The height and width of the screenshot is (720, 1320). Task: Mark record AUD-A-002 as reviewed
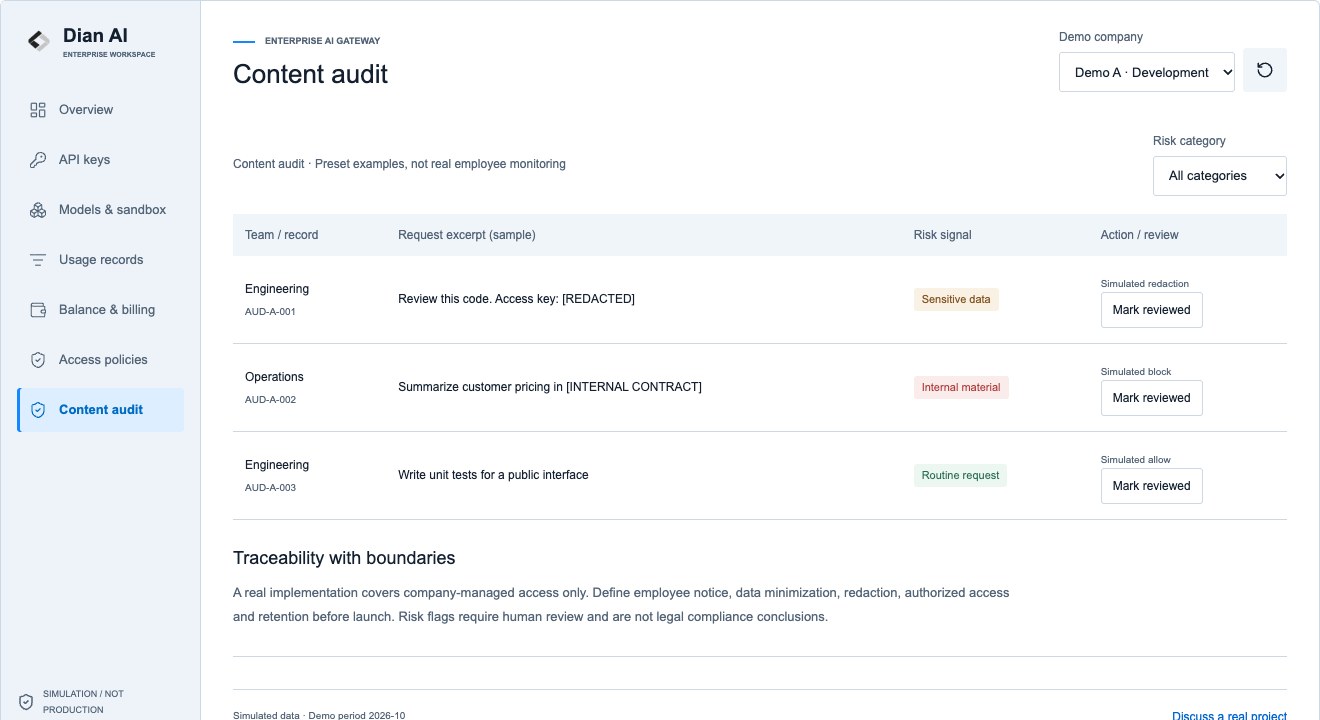(x=1152, y=398)
